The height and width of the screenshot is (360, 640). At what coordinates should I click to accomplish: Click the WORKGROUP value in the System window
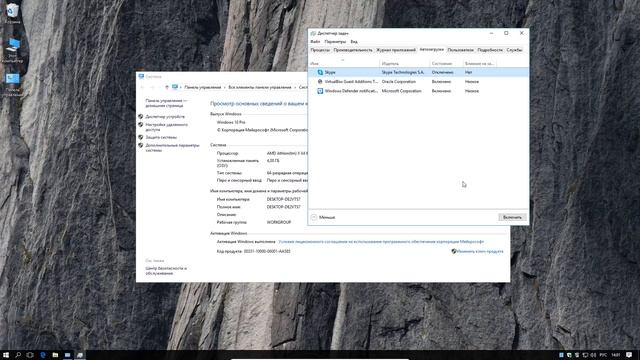(279, 222)
